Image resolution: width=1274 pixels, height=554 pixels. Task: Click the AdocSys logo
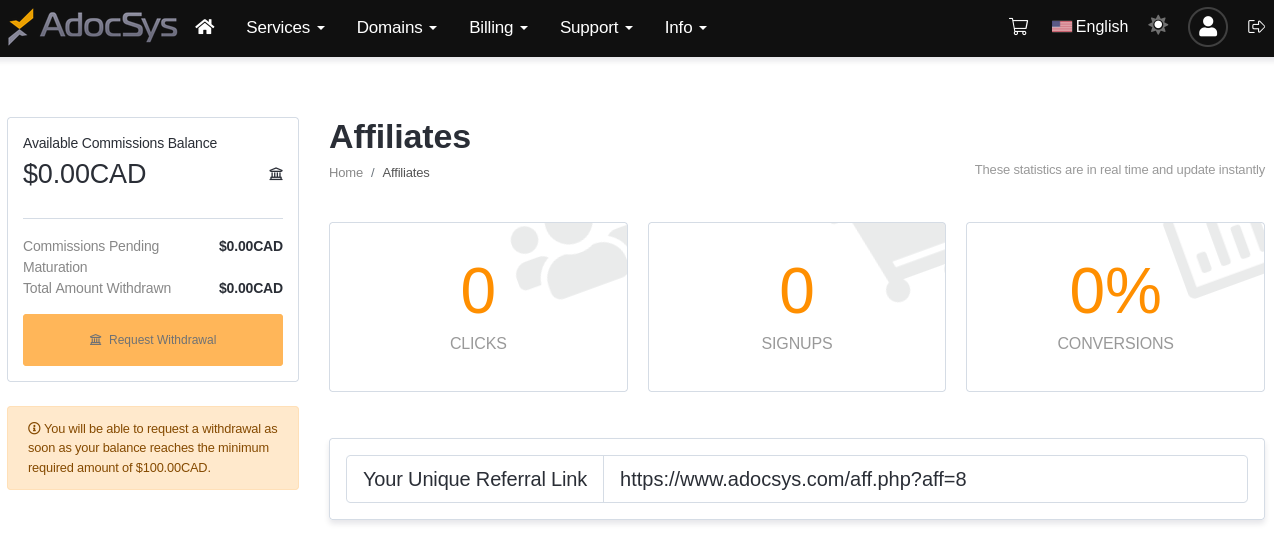point(93,27)
